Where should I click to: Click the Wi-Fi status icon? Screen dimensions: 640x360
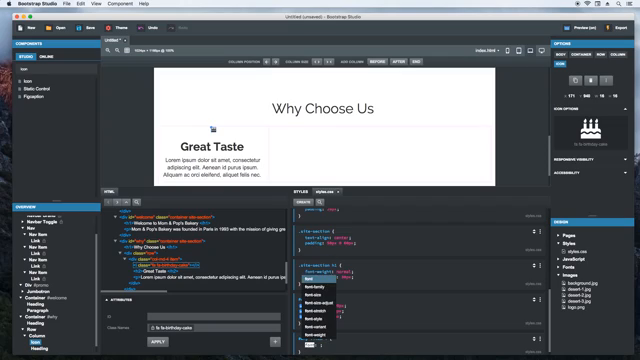pos(587,4)
